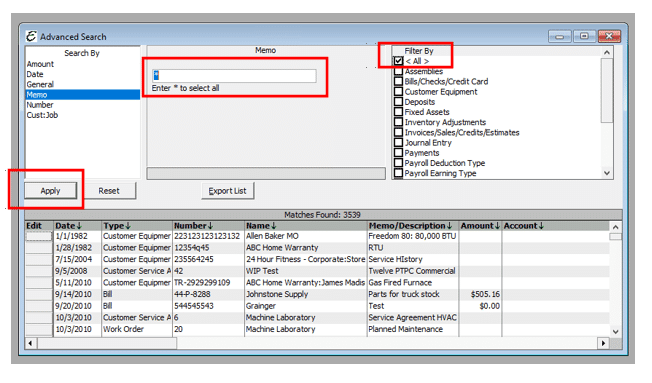
Task: Click Twelve PTPC Commercial memo cell
Action: pyautogui.click(x=413, y=271)
